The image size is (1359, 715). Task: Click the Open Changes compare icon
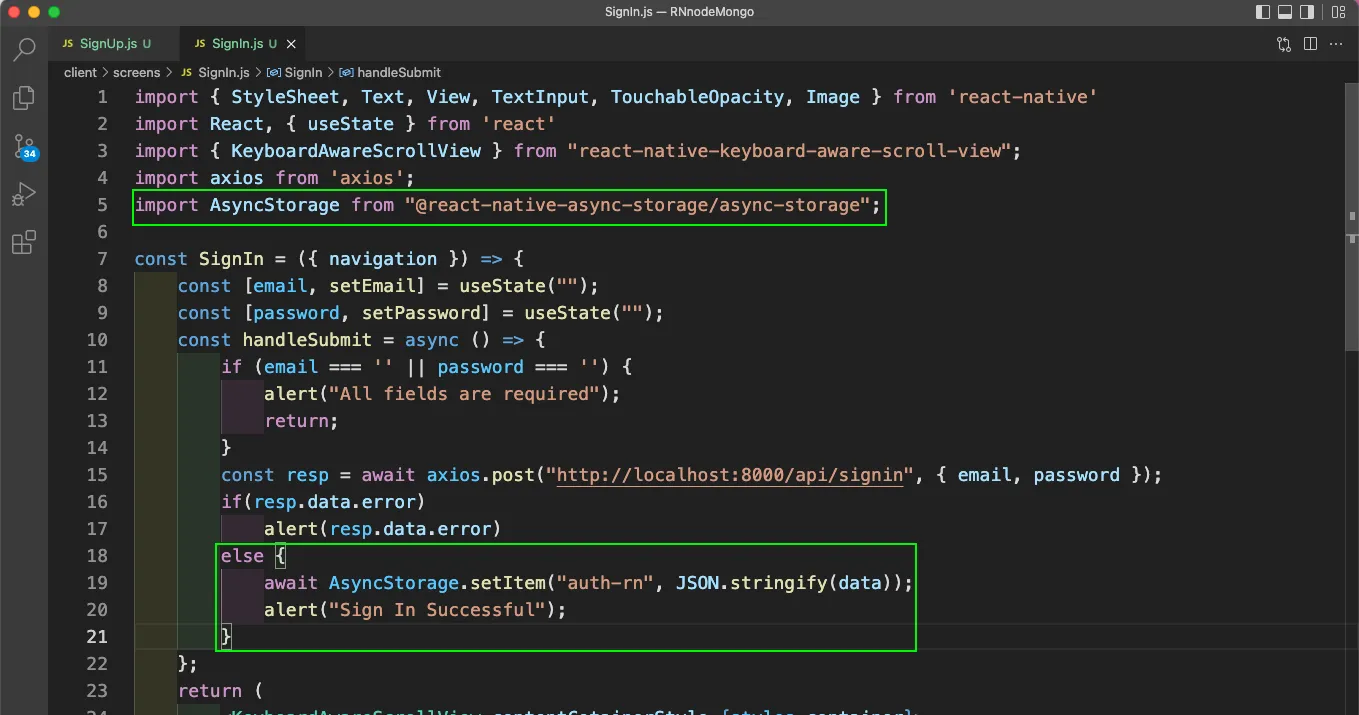coord(1284,44)
